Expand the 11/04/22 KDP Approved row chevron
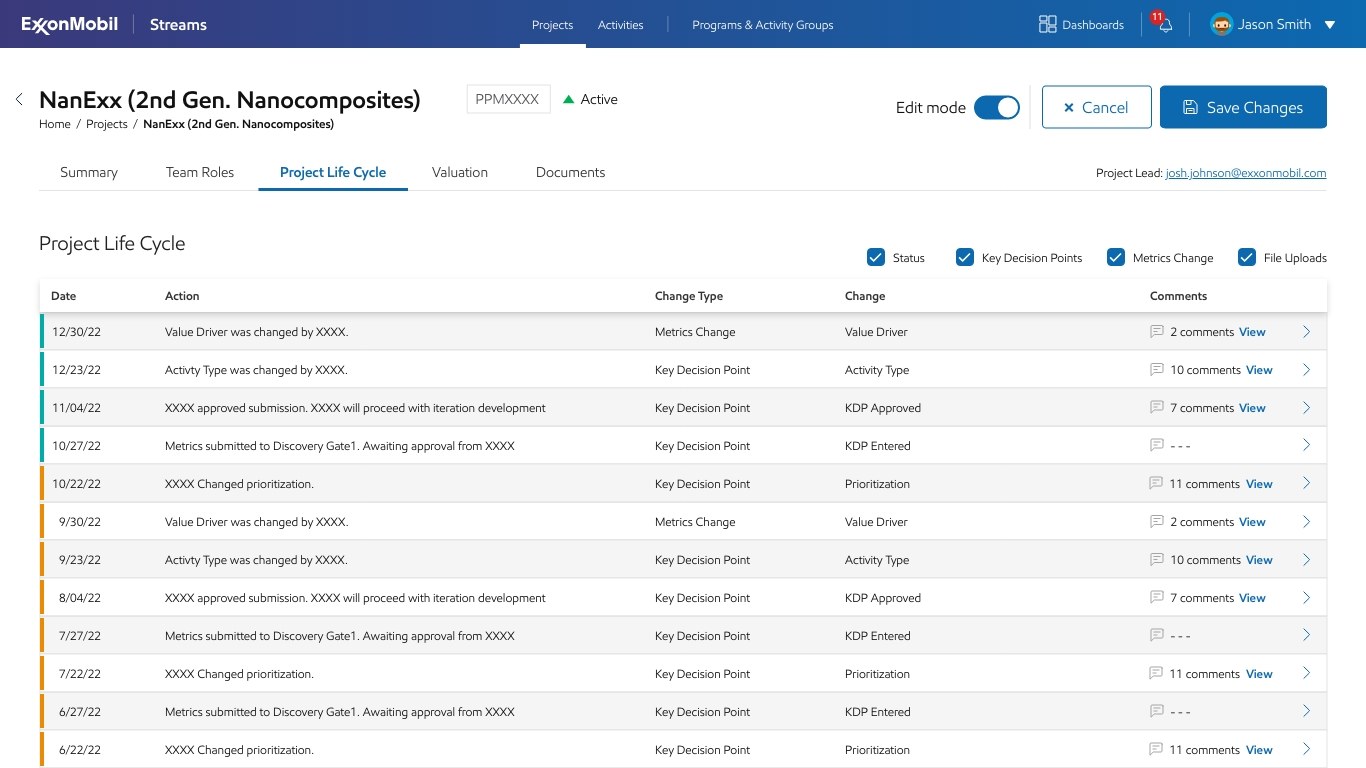This screenshot has height=768, width=1366. point(1306,407)
